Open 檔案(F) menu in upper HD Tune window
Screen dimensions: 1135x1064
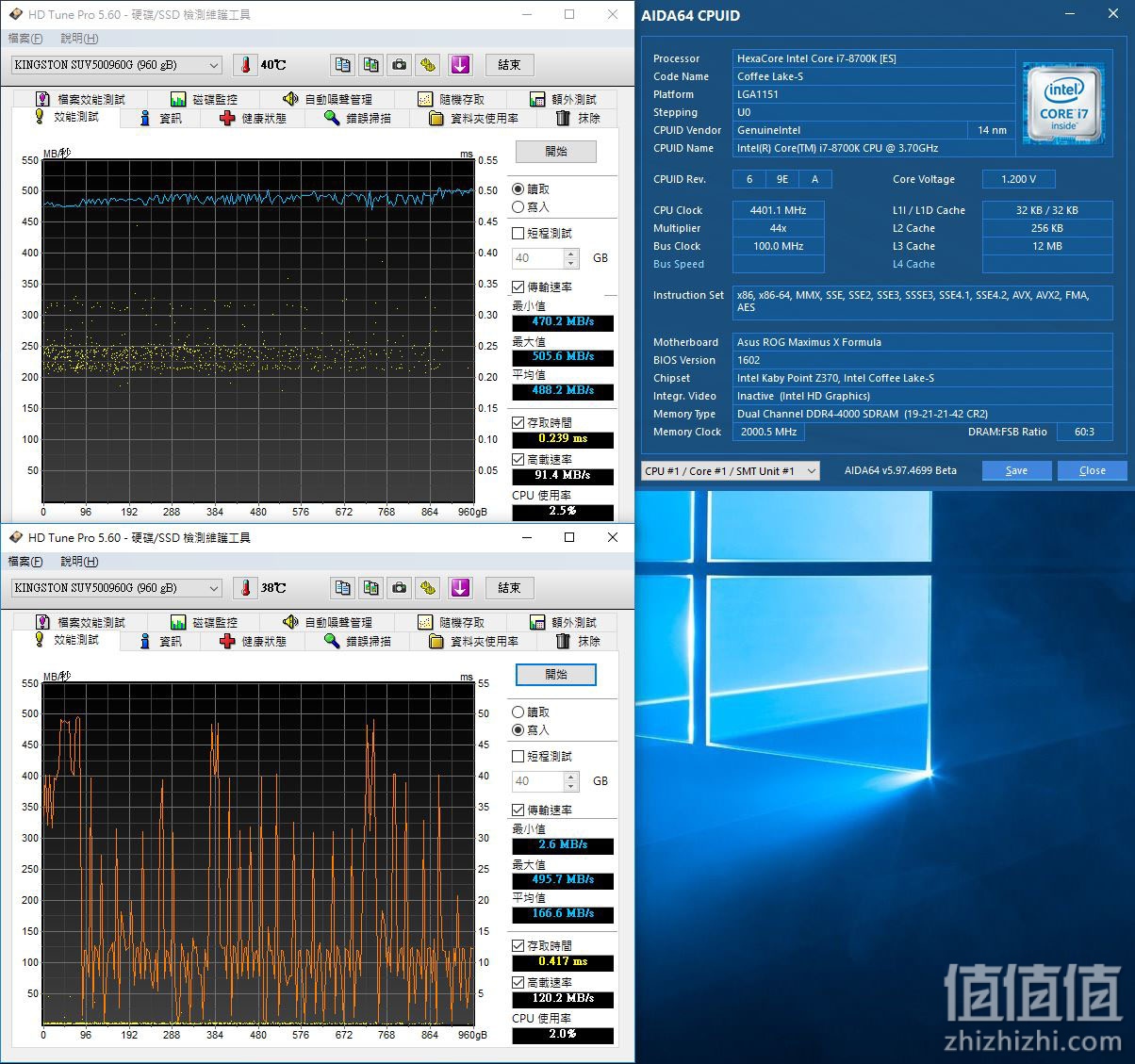pos(25,39)
